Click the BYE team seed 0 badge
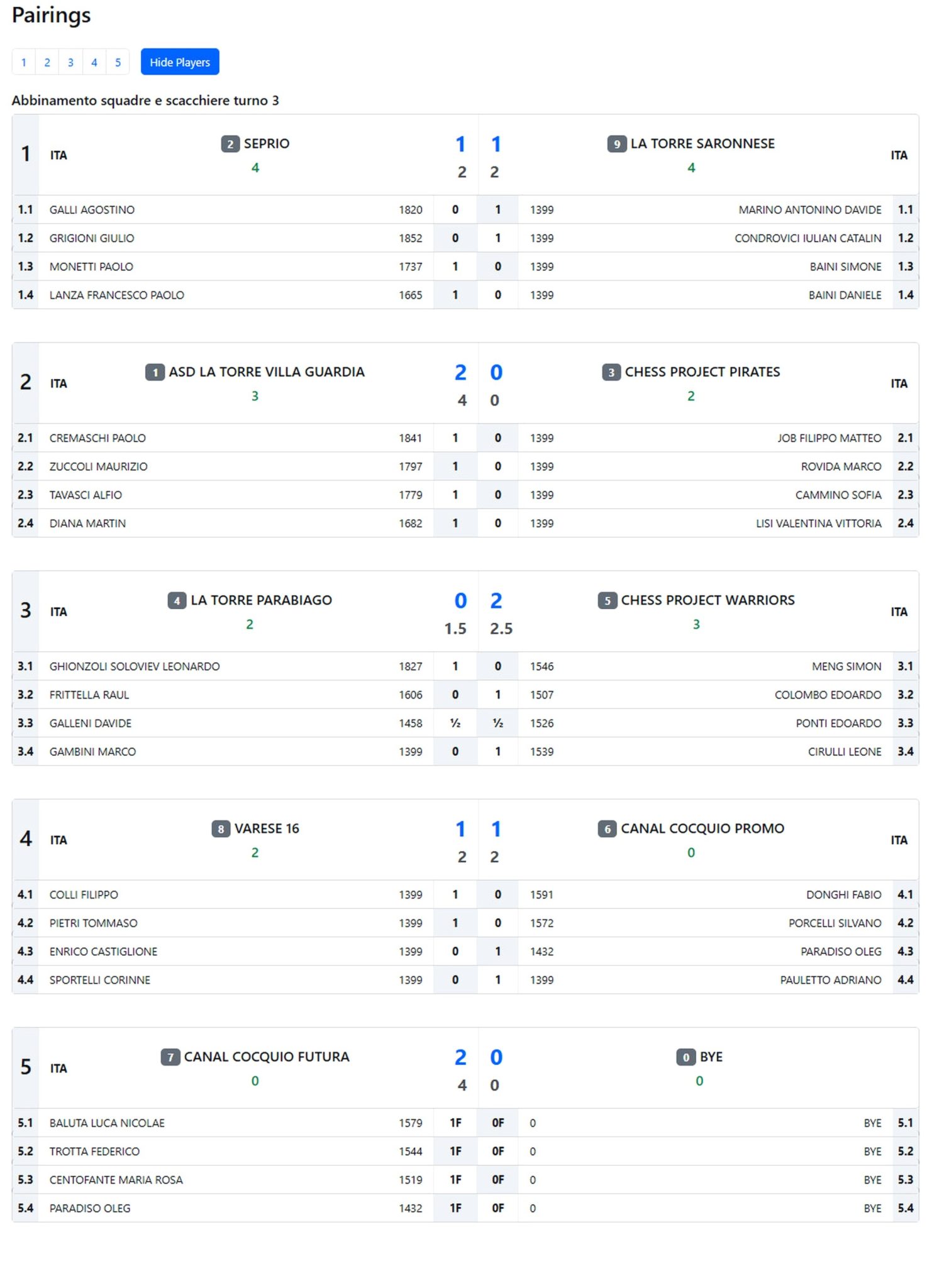The height and width of the screenshot is (1288, 932). click(x=685, y=1057)
